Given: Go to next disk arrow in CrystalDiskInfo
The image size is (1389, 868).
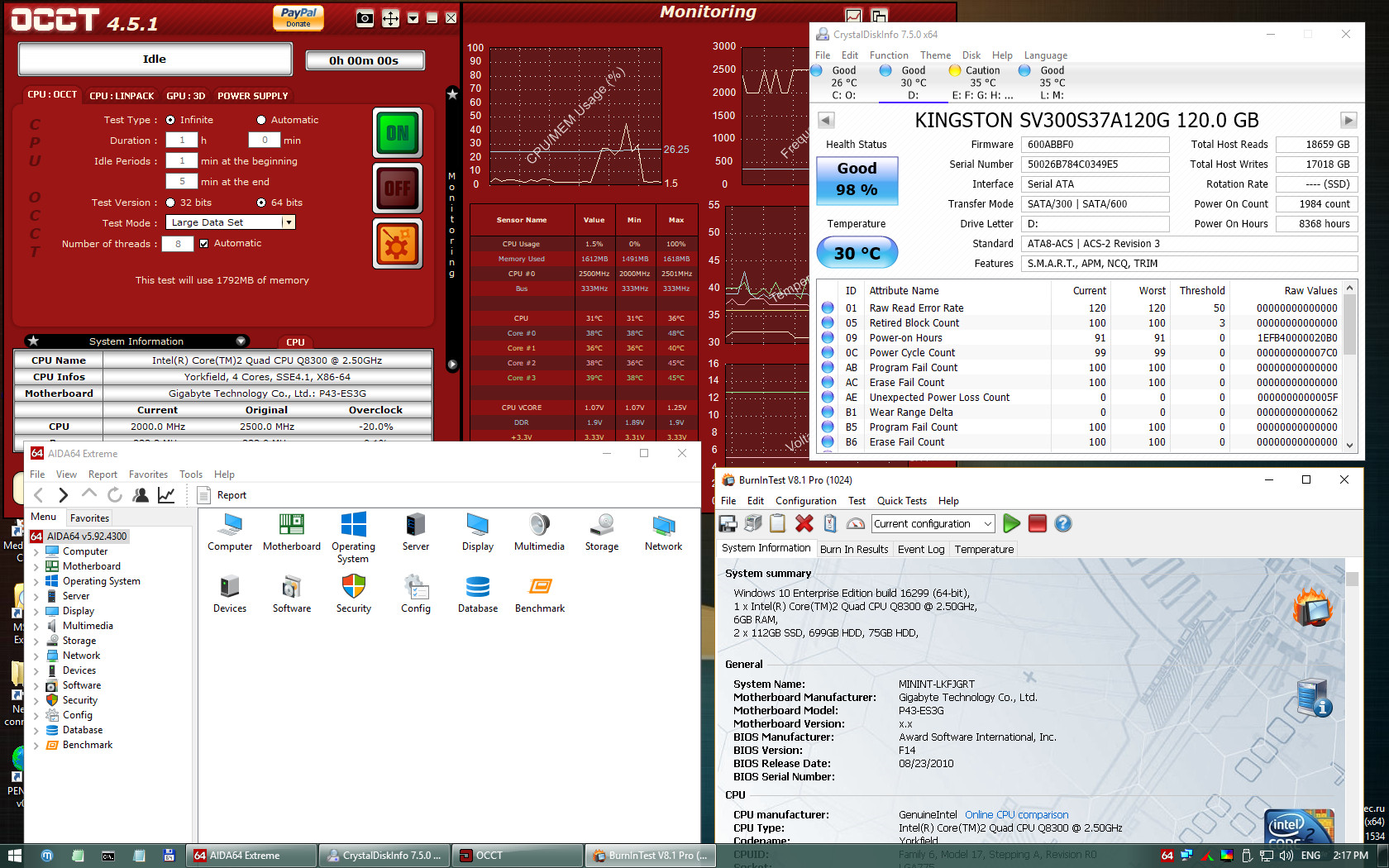Looking at the screenshot, I should [1348, 120].
